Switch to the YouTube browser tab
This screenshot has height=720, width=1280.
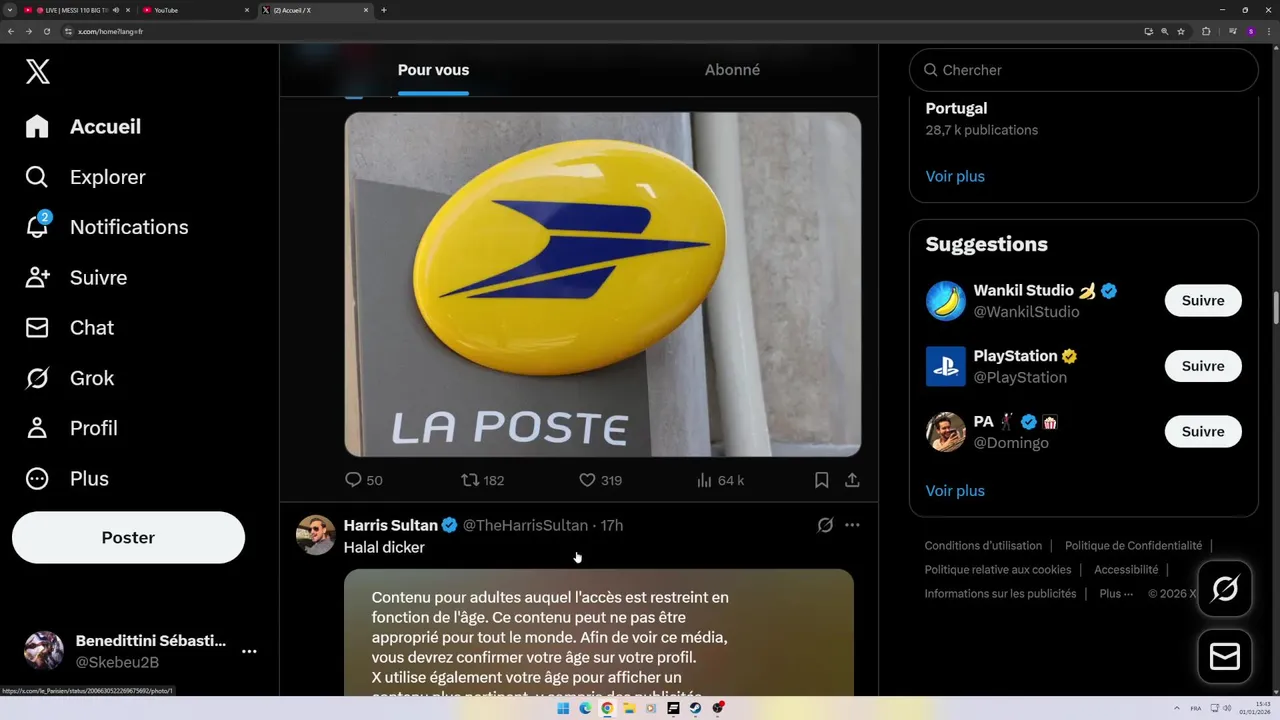[196, 10]
